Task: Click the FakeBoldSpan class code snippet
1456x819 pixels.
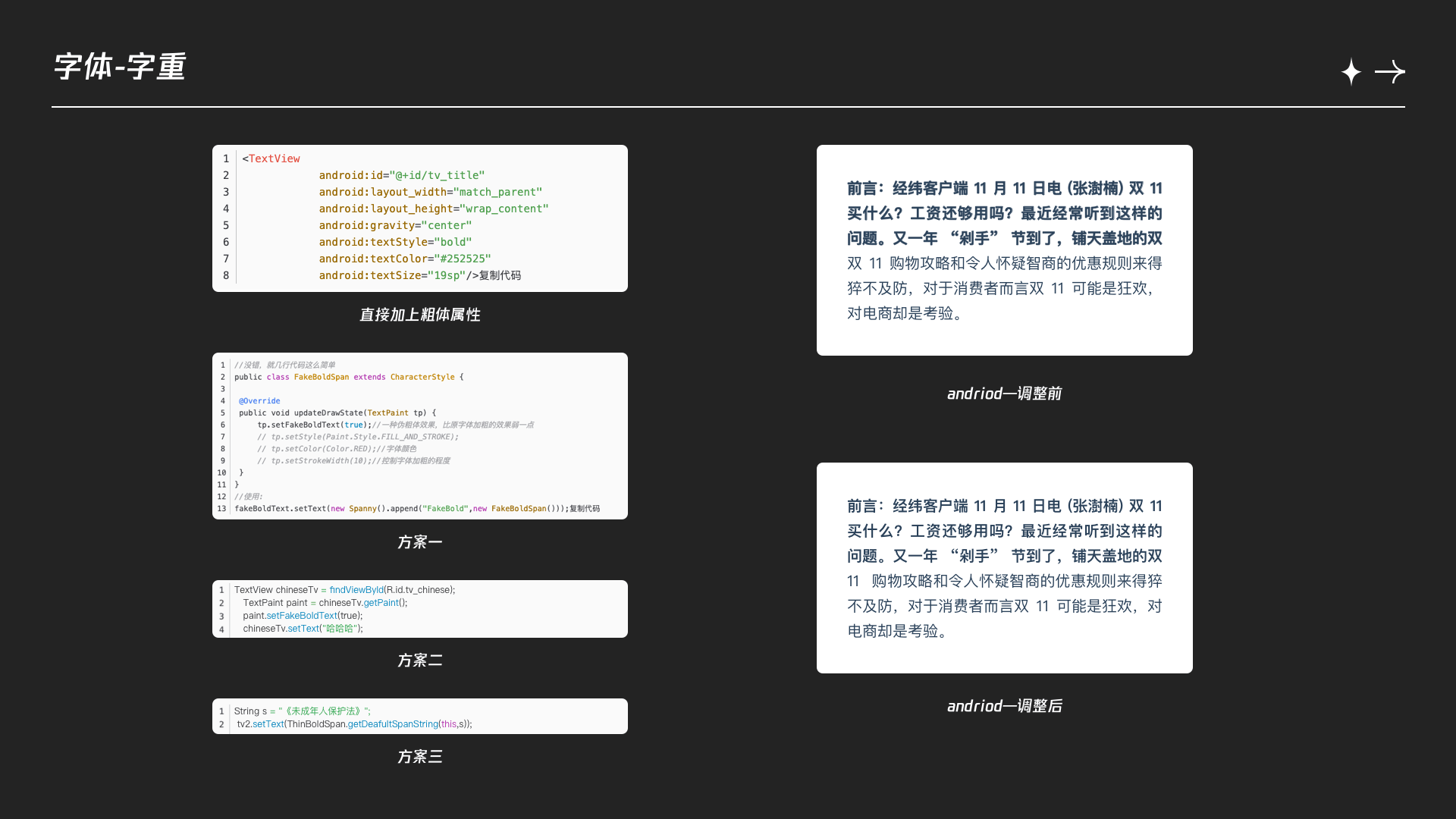Action: 419,435
